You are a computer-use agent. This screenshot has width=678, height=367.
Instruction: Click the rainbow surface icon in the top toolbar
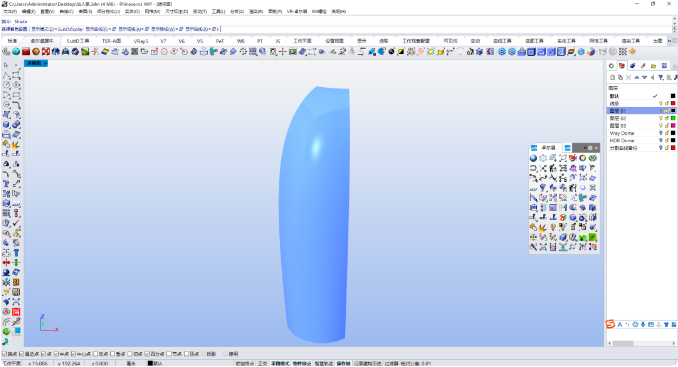point(105,51)
